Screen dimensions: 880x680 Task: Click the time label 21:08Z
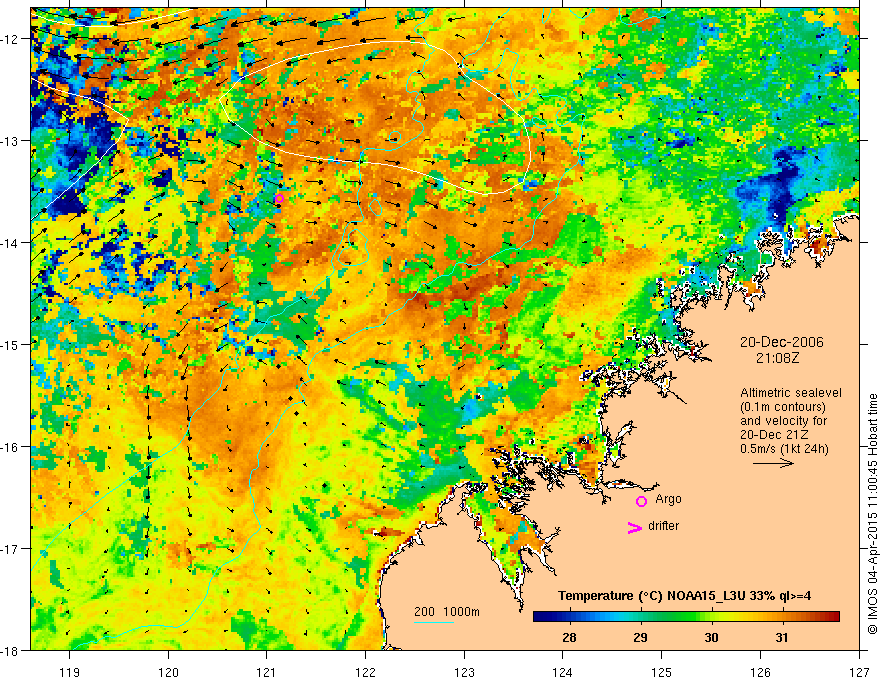(778, 357)
